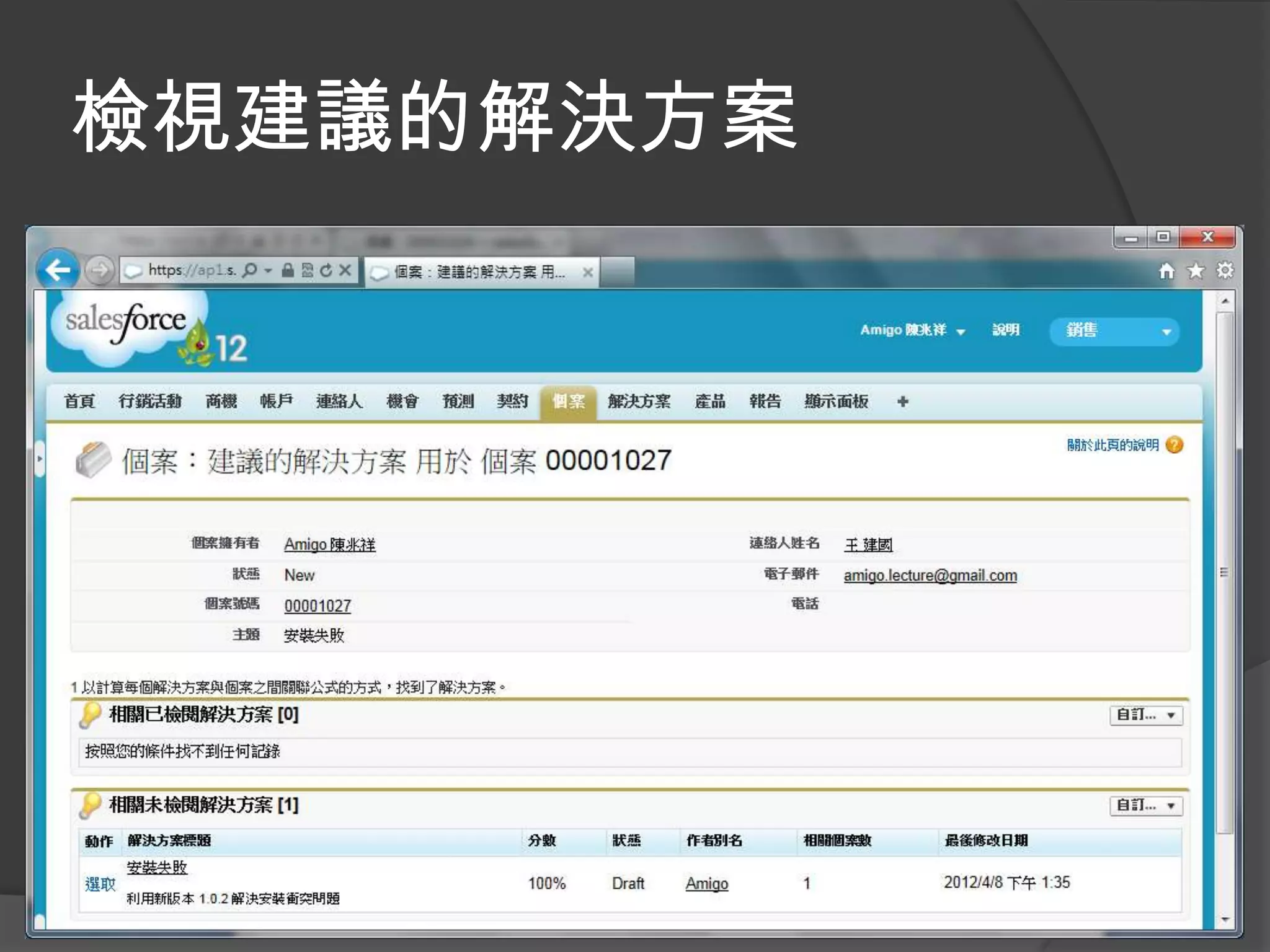
Task: Select the 個案 tab
Action: [x=569, y=402]
